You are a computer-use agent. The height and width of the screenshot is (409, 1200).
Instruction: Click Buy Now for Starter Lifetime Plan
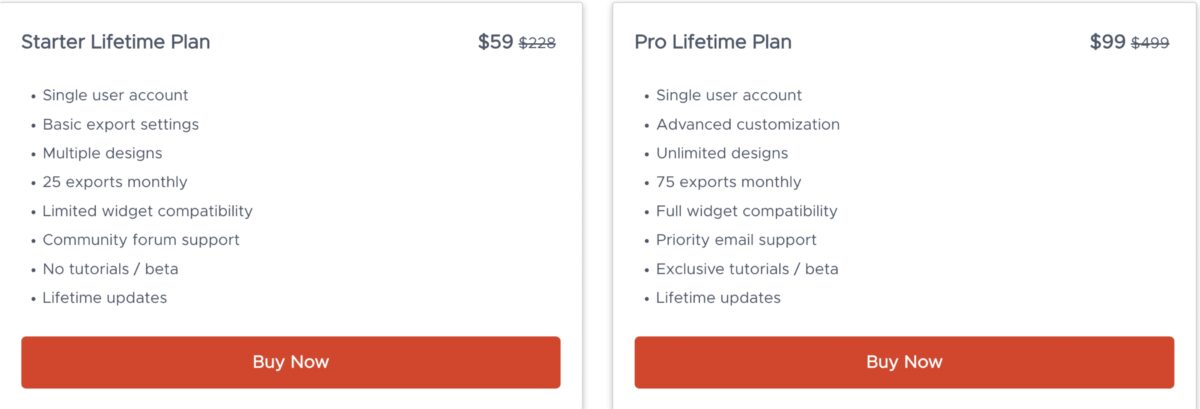(x=290, y=362)
